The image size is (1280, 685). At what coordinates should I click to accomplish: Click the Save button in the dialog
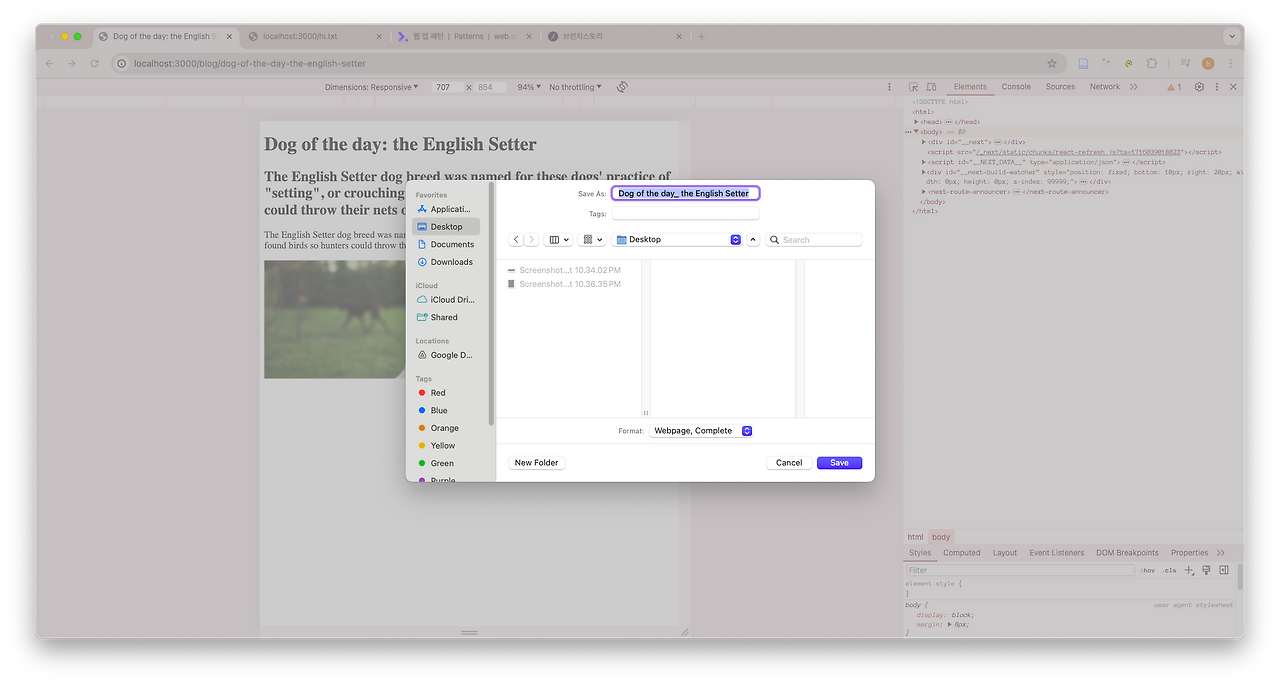point(839,463)
